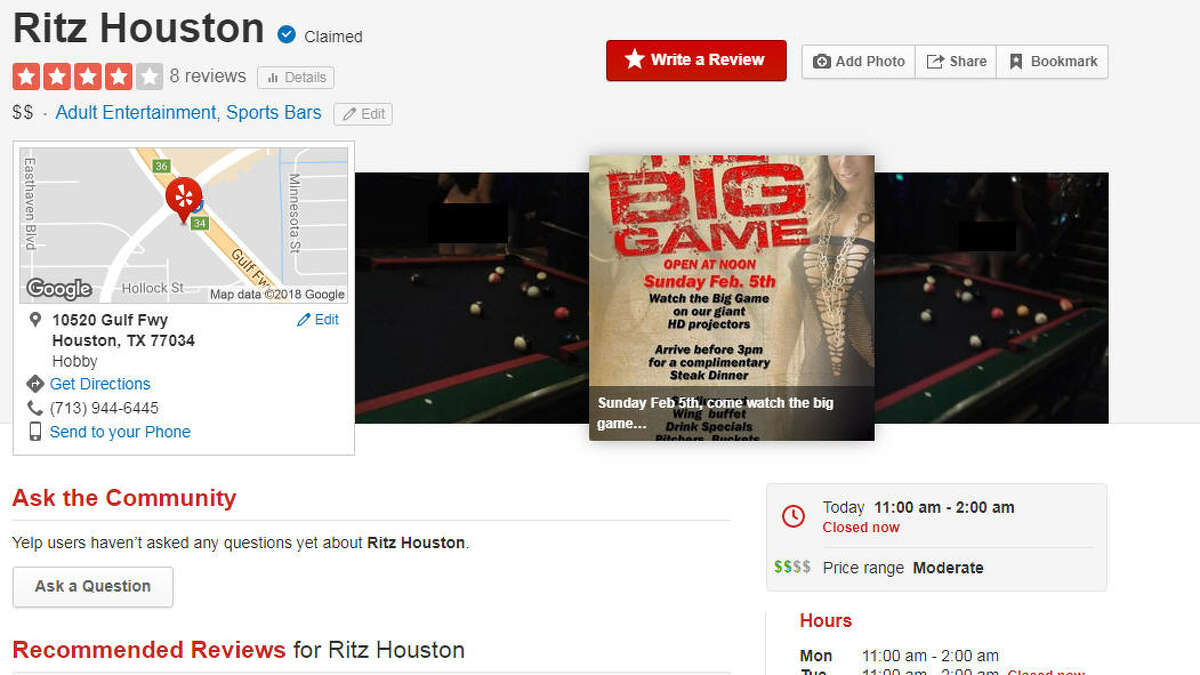Click the Write a Review button
The height and width of the screenshot is (675, 1200).
[x=695, y=60]
